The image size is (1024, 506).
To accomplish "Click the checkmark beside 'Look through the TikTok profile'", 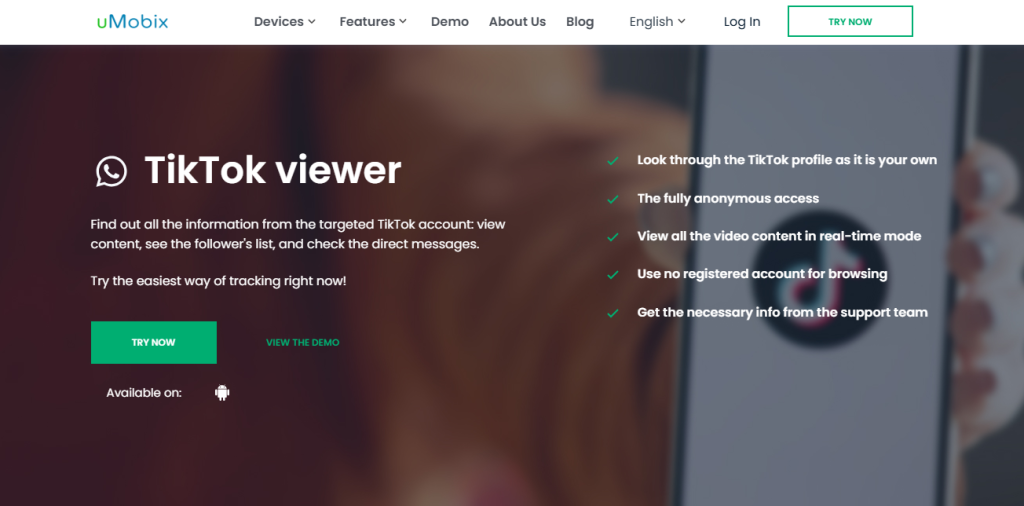I will tap(613, 161).
